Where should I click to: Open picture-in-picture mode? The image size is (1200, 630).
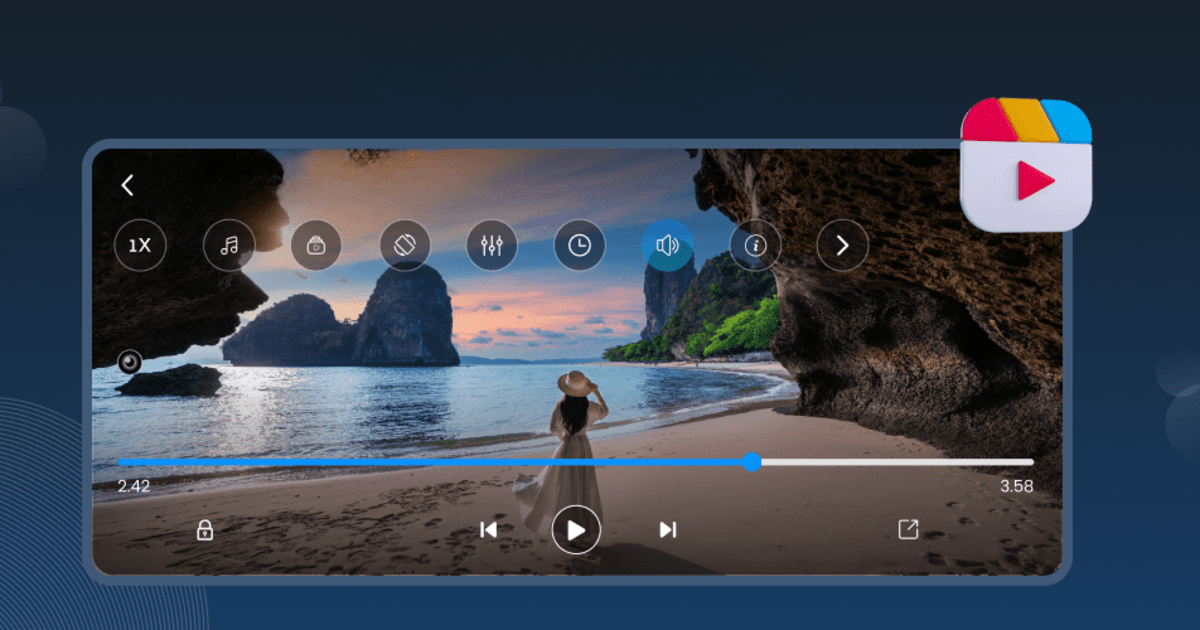tap(908, 530)
